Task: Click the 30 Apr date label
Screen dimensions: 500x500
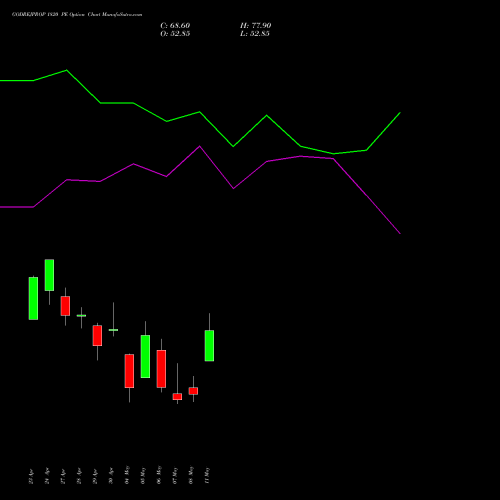Action: click(111, 477)
